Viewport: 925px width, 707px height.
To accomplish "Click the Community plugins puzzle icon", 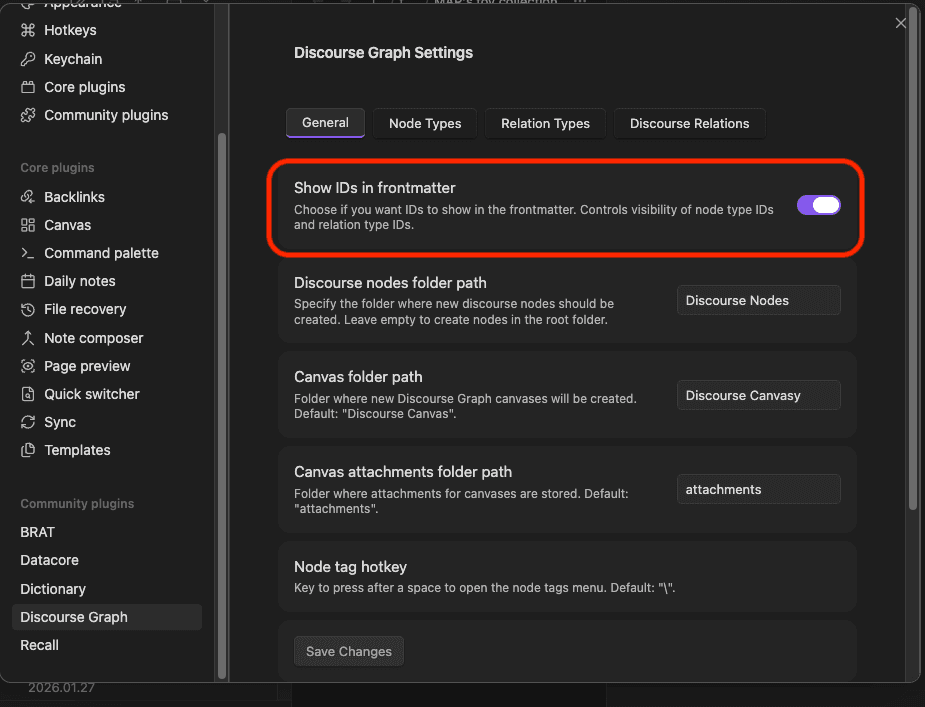I will 28,115.
